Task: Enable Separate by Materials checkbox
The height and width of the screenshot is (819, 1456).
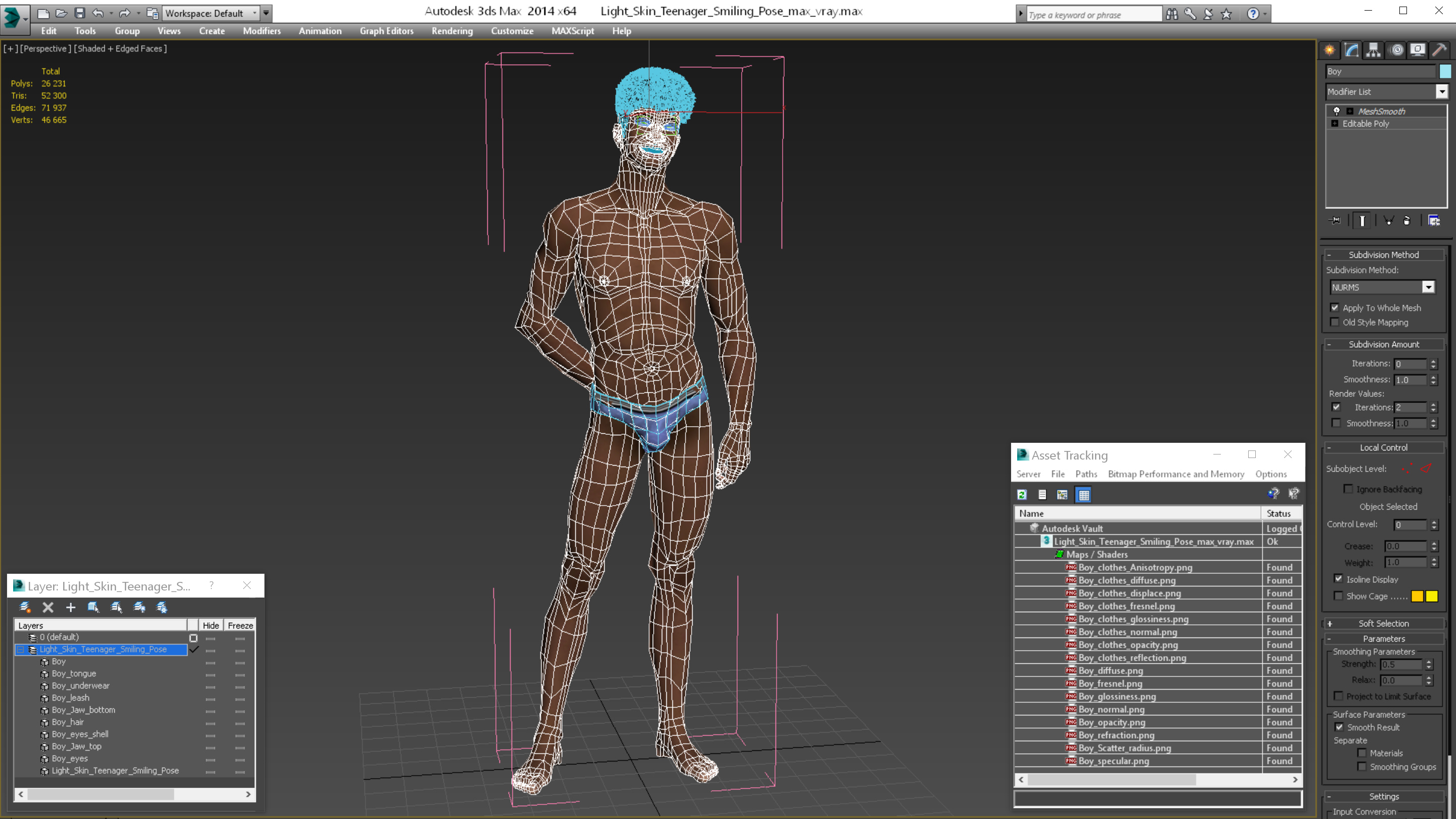Action: 1361,753
